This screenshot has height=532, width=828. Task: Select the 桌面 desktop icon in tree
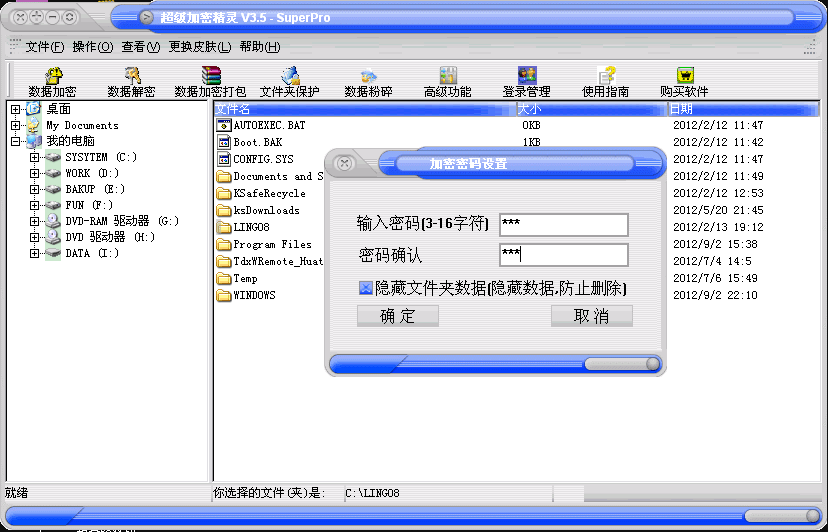click(33, 109)
